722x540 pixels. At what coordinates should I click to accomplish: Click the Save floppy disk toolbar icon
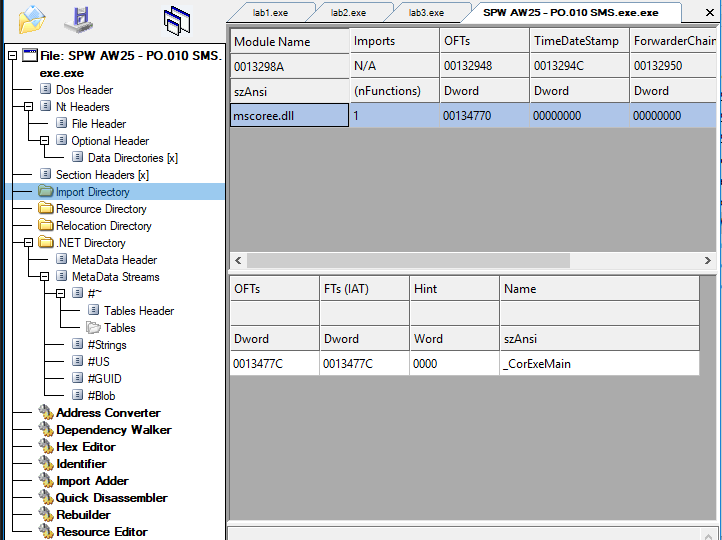coord(79,20)
